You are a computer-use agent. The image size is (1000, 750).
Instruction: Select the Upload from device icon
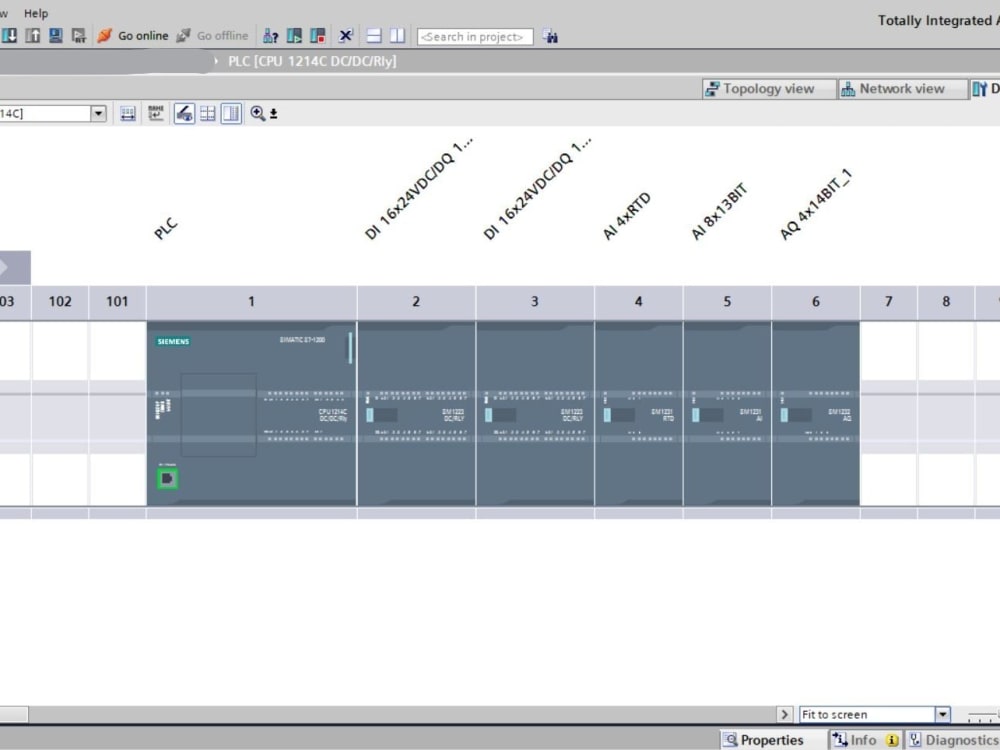[x=33, y=35]
